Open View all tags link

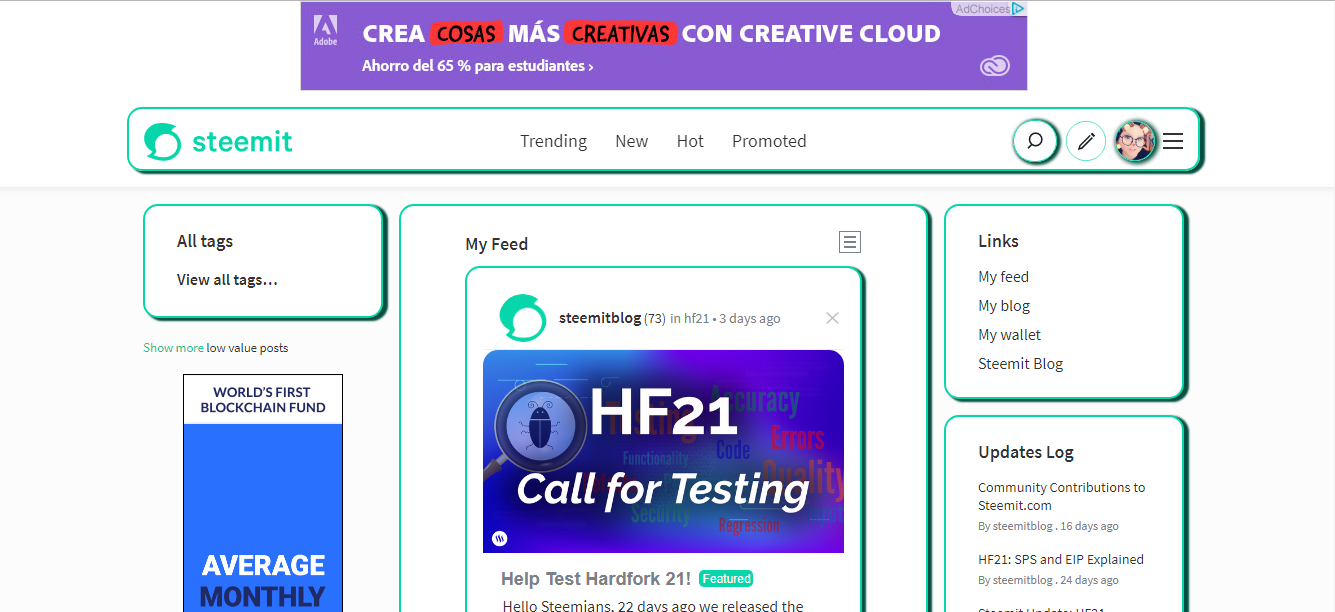click(x=227, y=280)
